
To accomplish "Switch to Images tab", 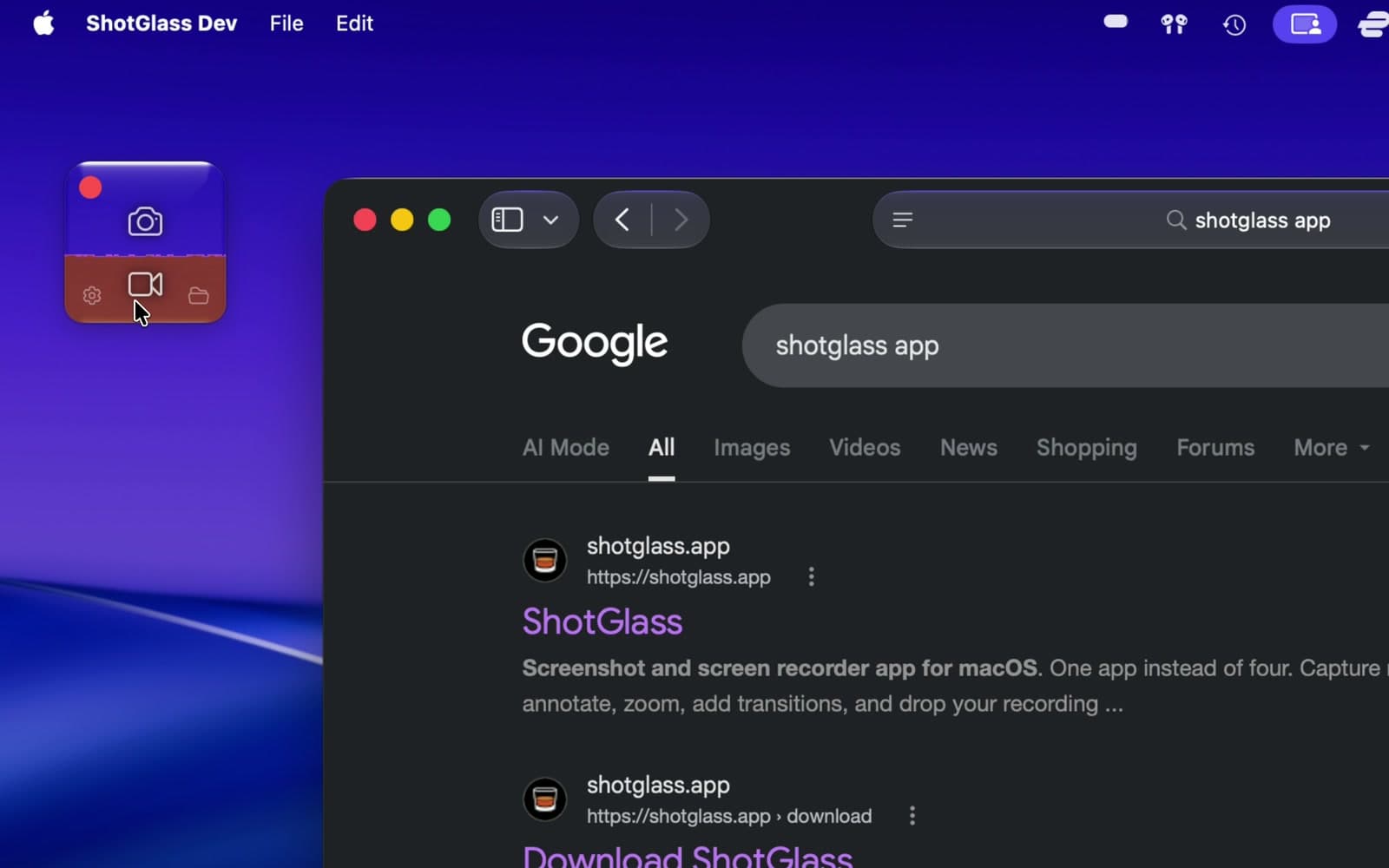I will point(752,448).
